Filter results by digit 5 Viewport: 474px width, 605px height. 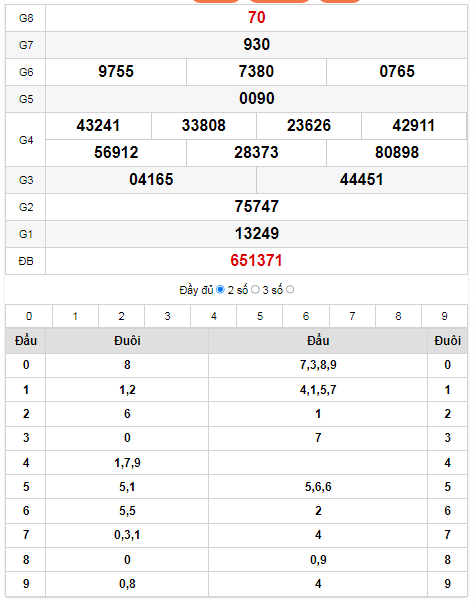click(260, 316)
